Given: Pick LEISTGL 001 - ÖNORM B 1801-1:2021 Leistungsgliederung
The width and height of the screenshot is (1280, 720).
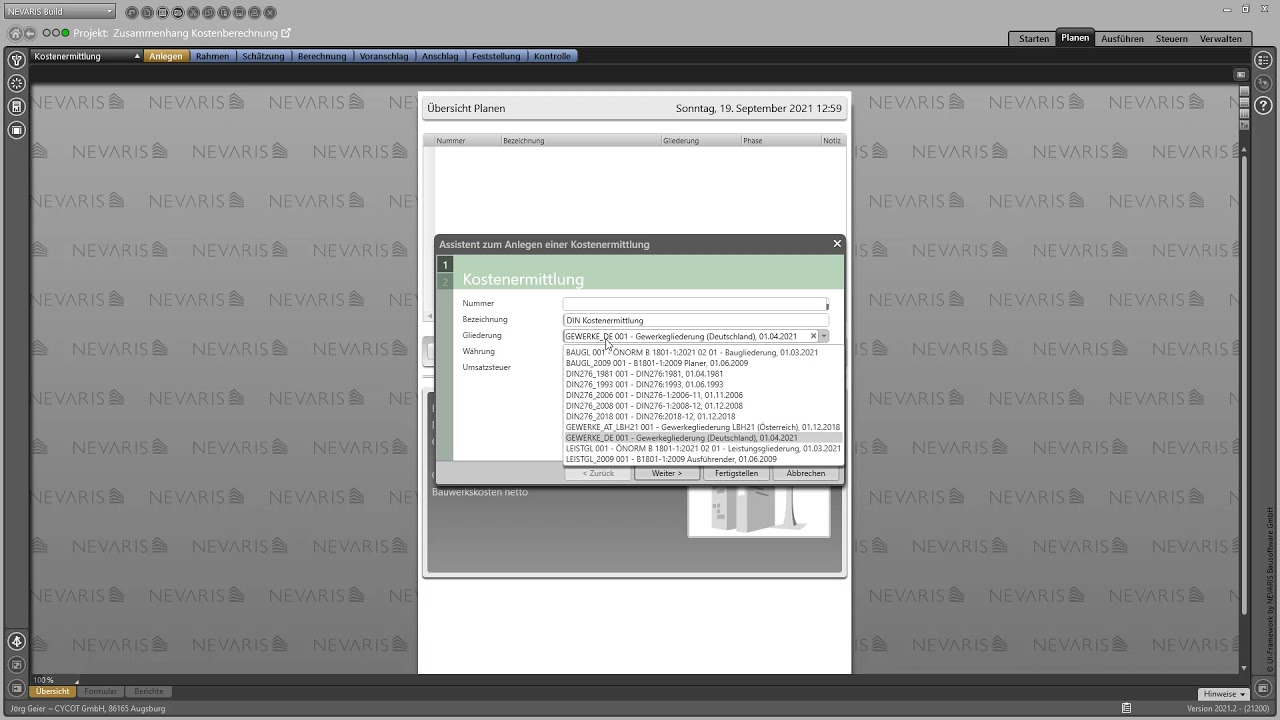Looking at the screenshot, I should [x=703, y=448].
